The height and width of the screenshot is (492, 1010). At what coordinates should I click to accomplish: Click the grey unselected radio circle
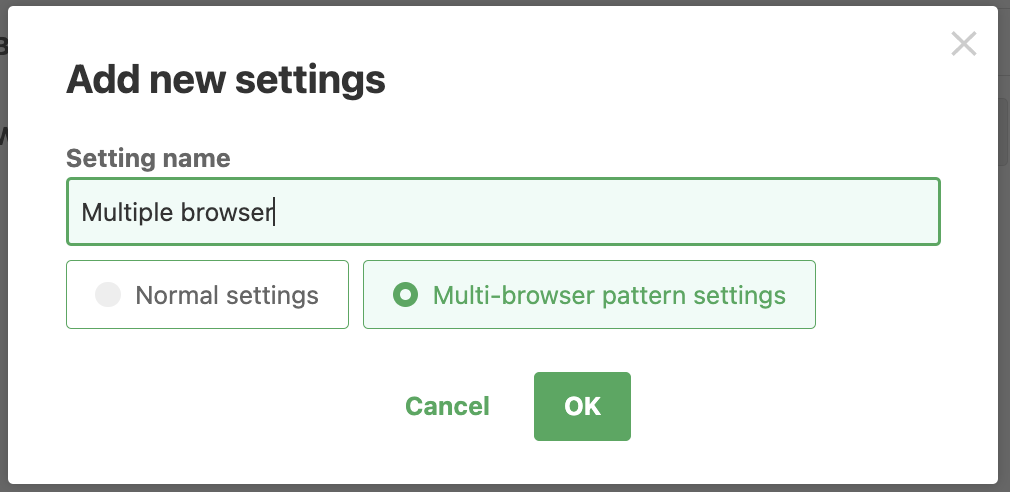[108, 295]
